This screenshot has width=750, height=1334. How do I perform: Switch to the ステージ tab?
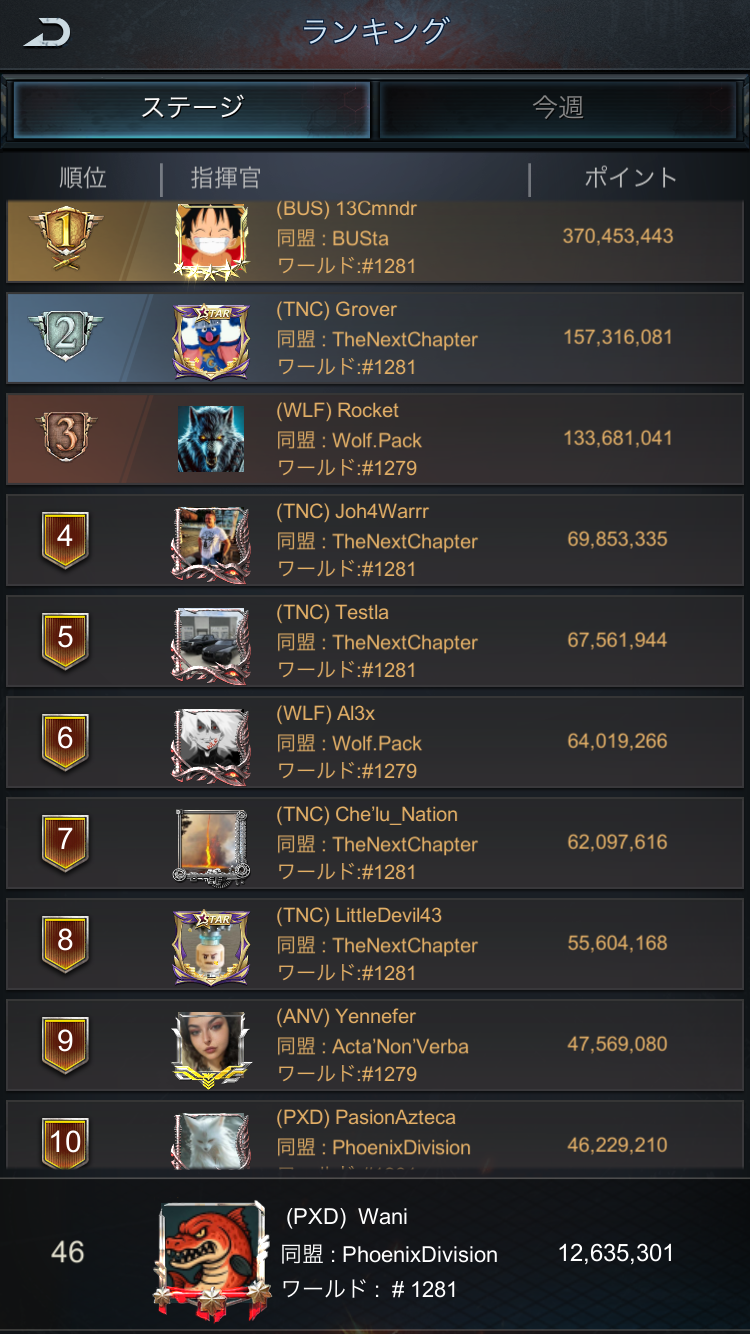coord(191,108)
